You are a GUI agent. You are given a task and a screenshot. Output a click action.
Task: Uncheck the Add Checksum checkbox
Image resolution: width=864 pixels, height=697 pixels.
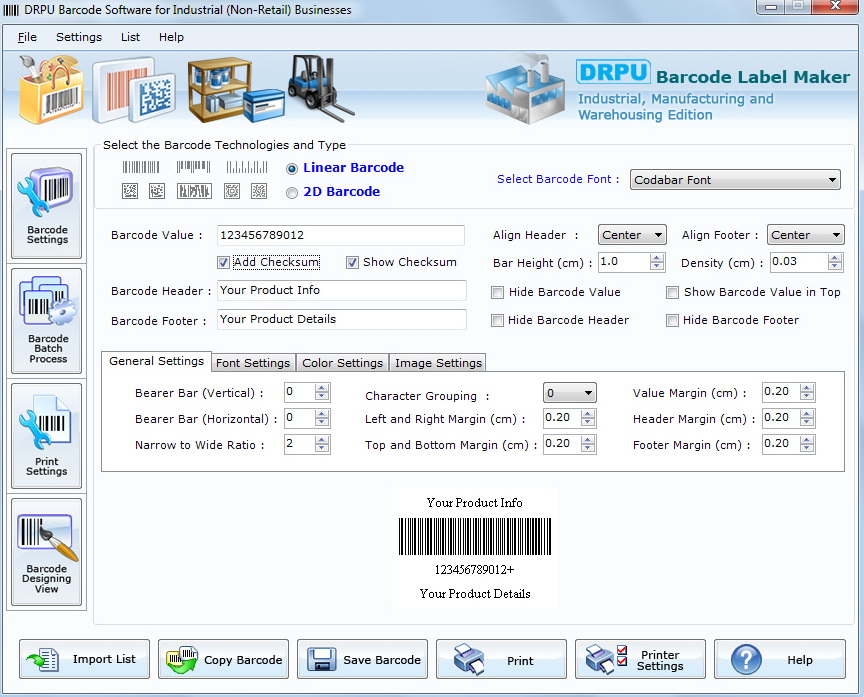[x=223, y=263]
